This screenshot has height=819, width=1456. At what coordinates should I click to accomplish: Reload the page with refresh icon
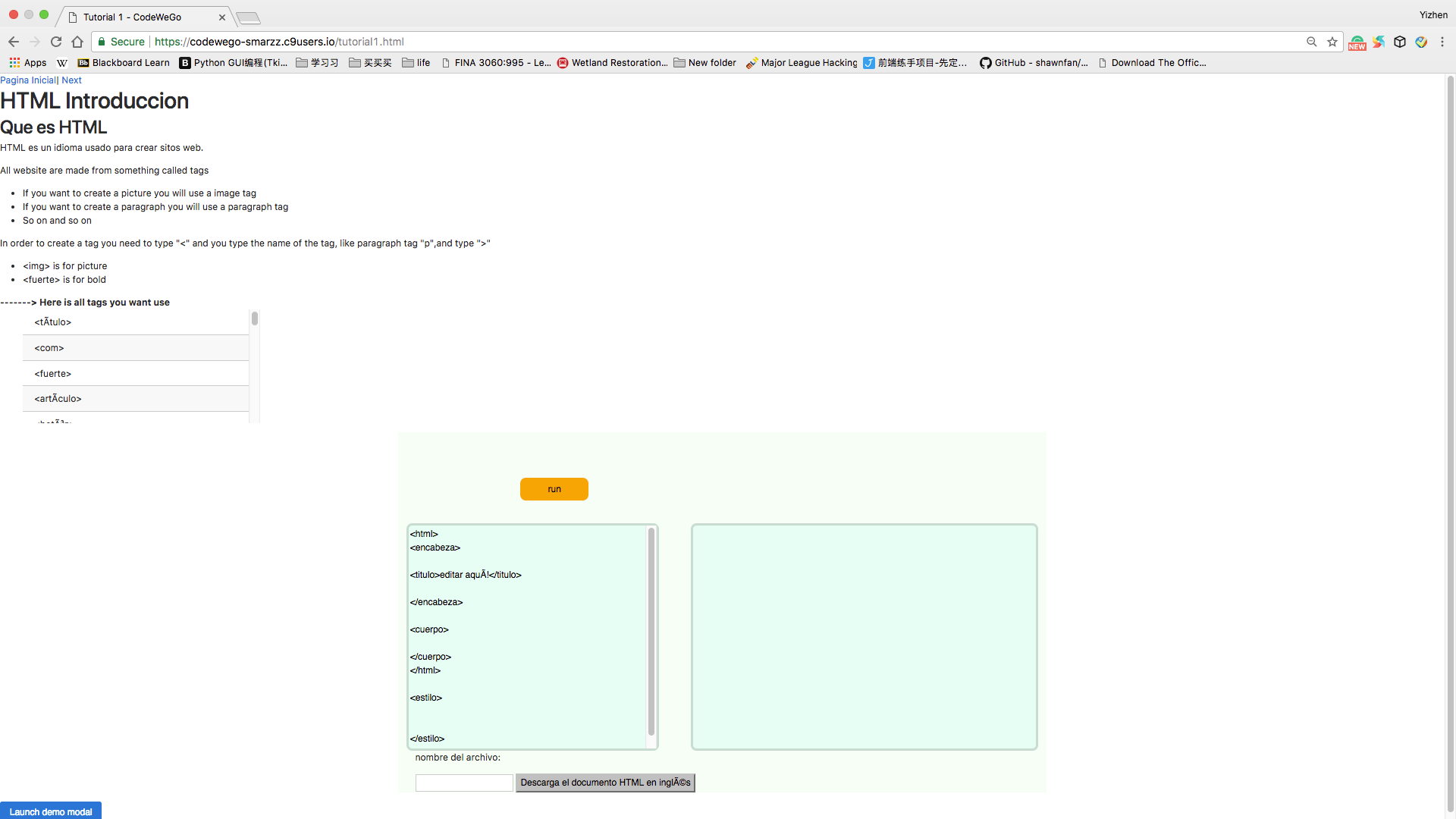tap(56, 42)
